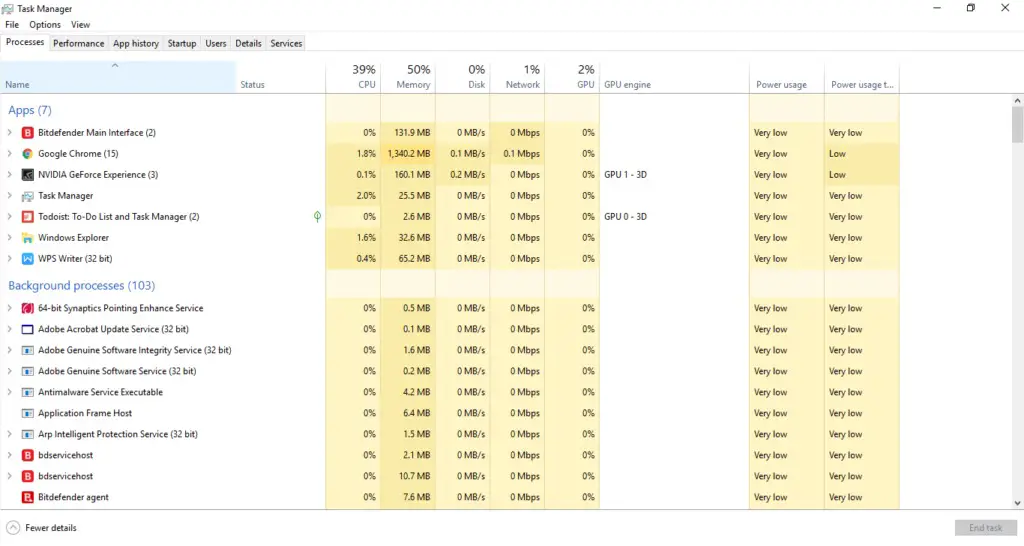This screenshot has width=1024, height=546.
Task: Switch to the App history tab
Action: [136, 43]
